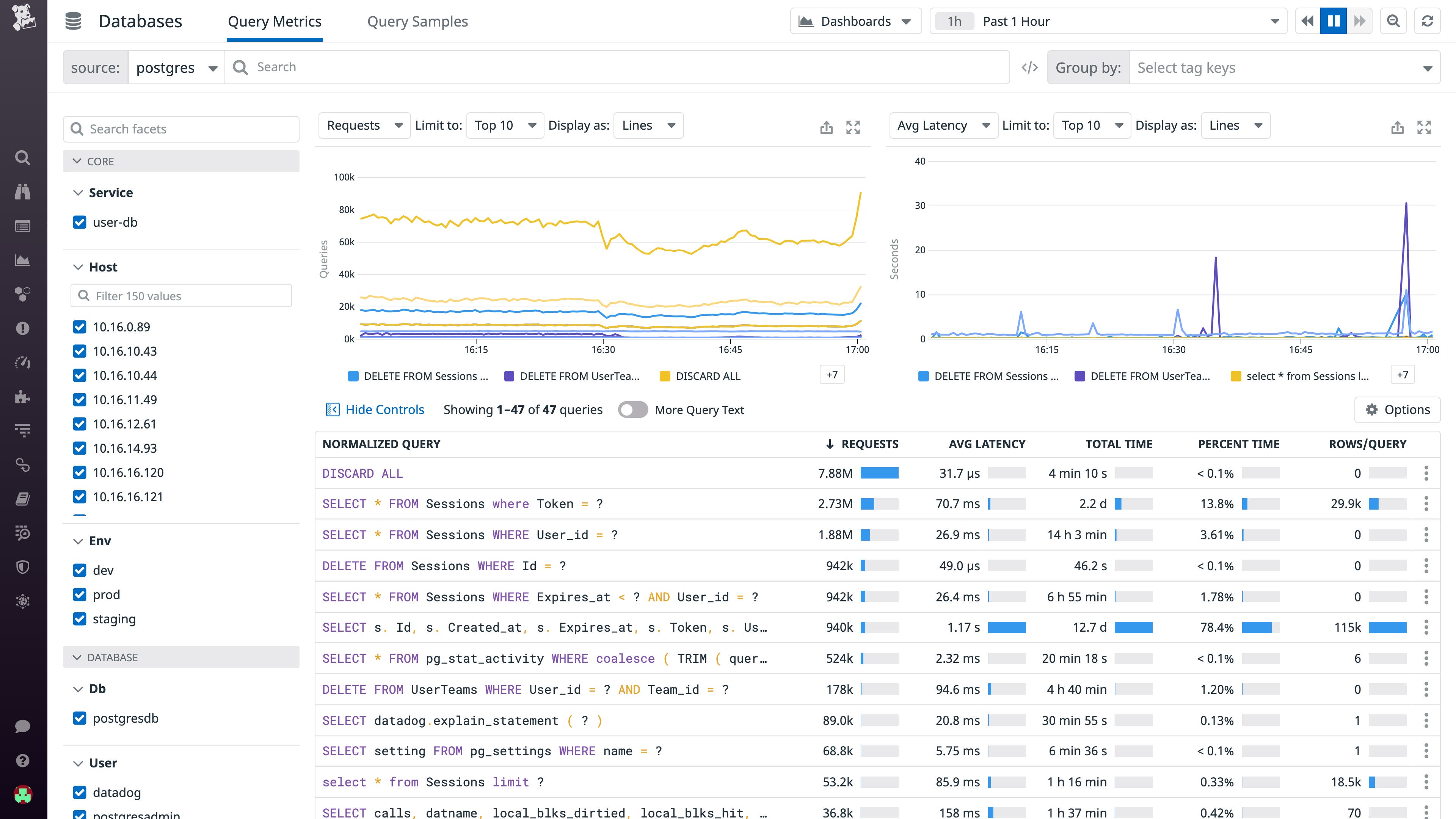This screenshot has width=1456, height=819.
Task: Collapse the CORE facet section
Action: 78,161
